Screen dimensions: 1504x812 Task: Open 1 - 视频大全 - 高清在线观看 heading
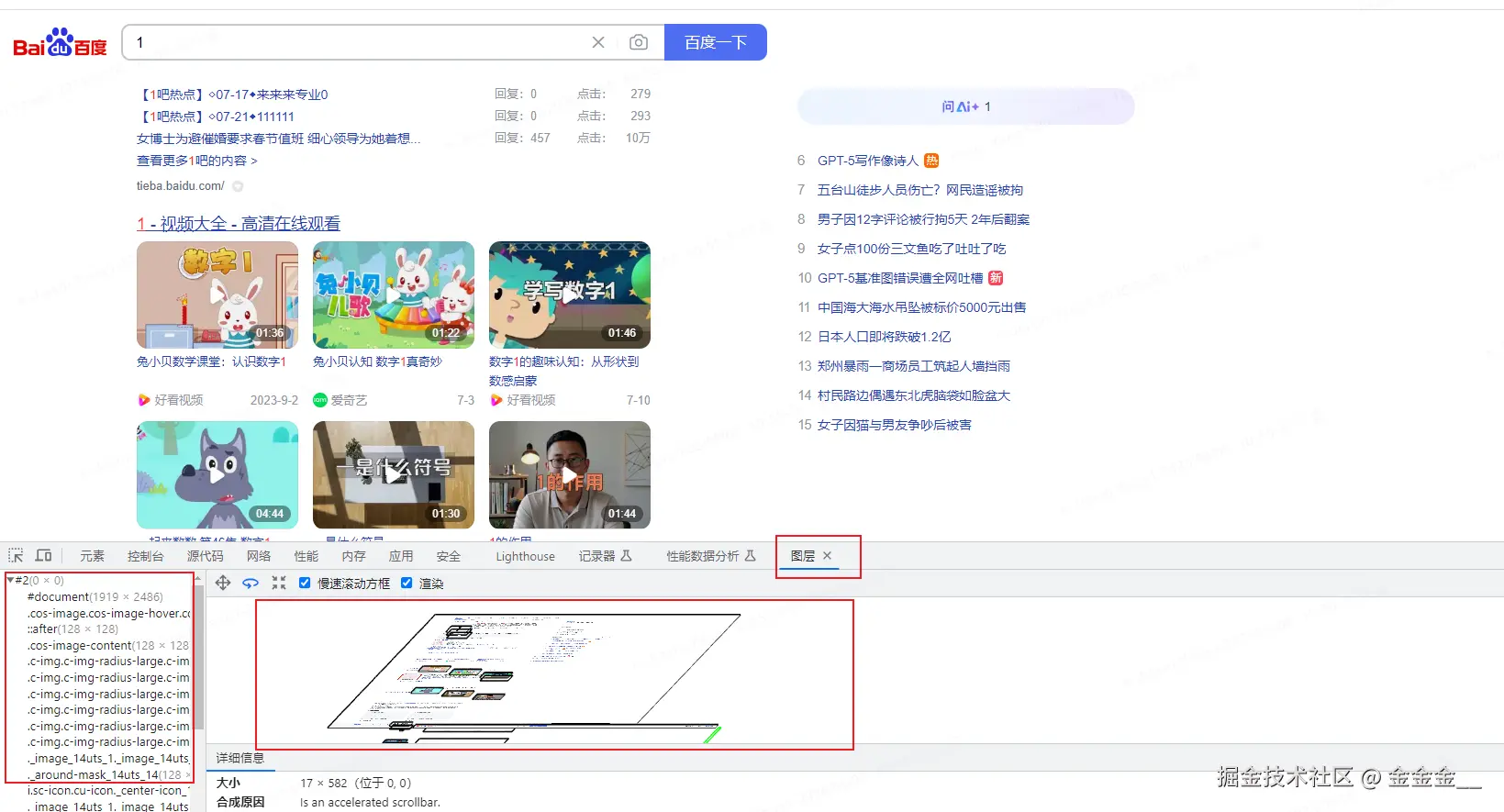(x=239, y=223)
